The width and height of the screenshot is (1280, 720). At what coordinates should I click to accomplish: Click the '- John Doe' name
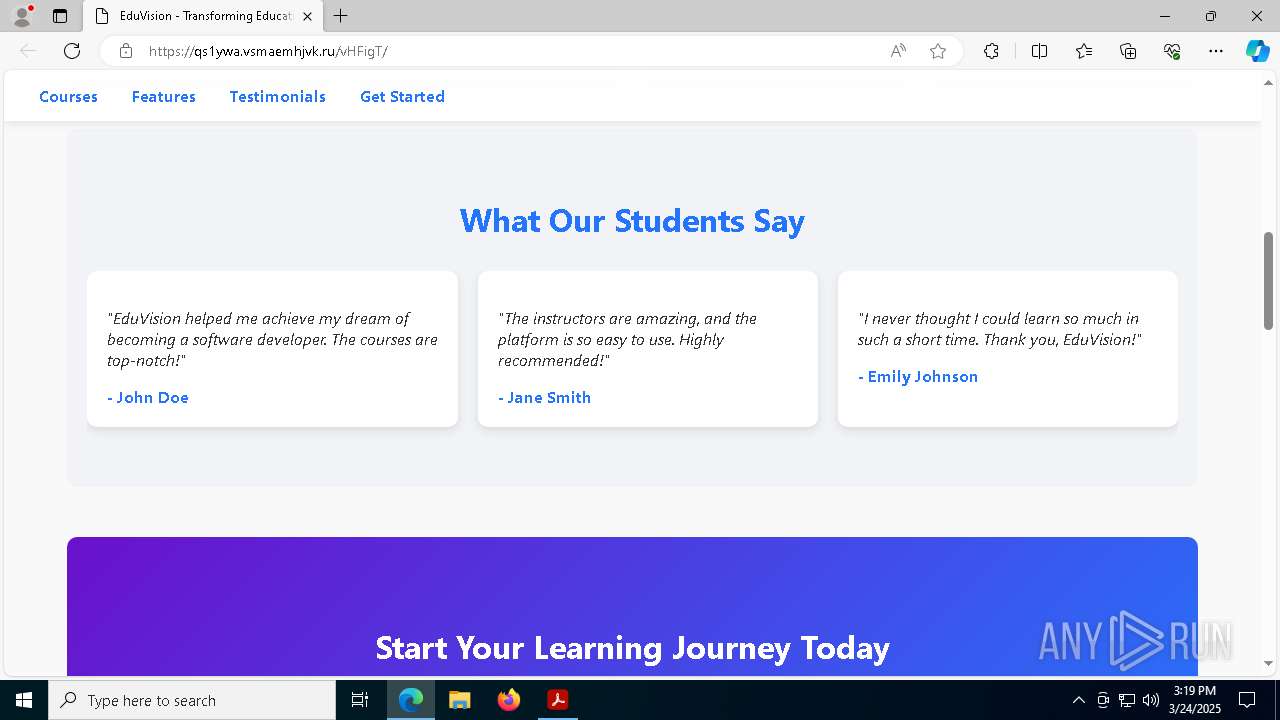(148, 397)
